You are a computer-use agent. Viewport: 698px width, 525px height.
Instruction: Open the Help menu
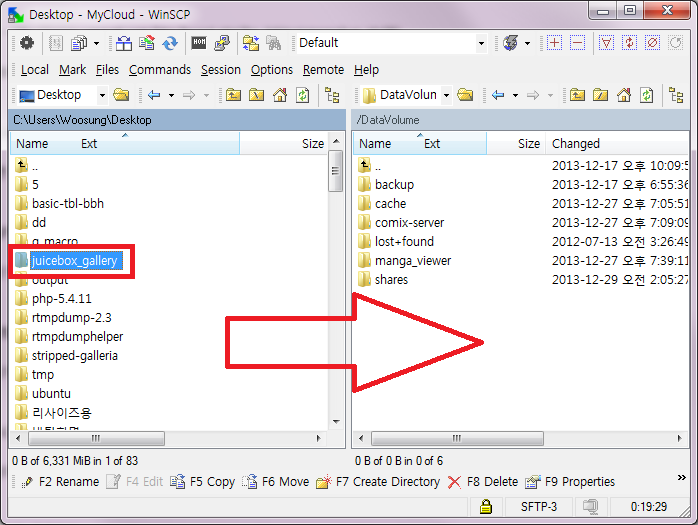coord(366,70)
